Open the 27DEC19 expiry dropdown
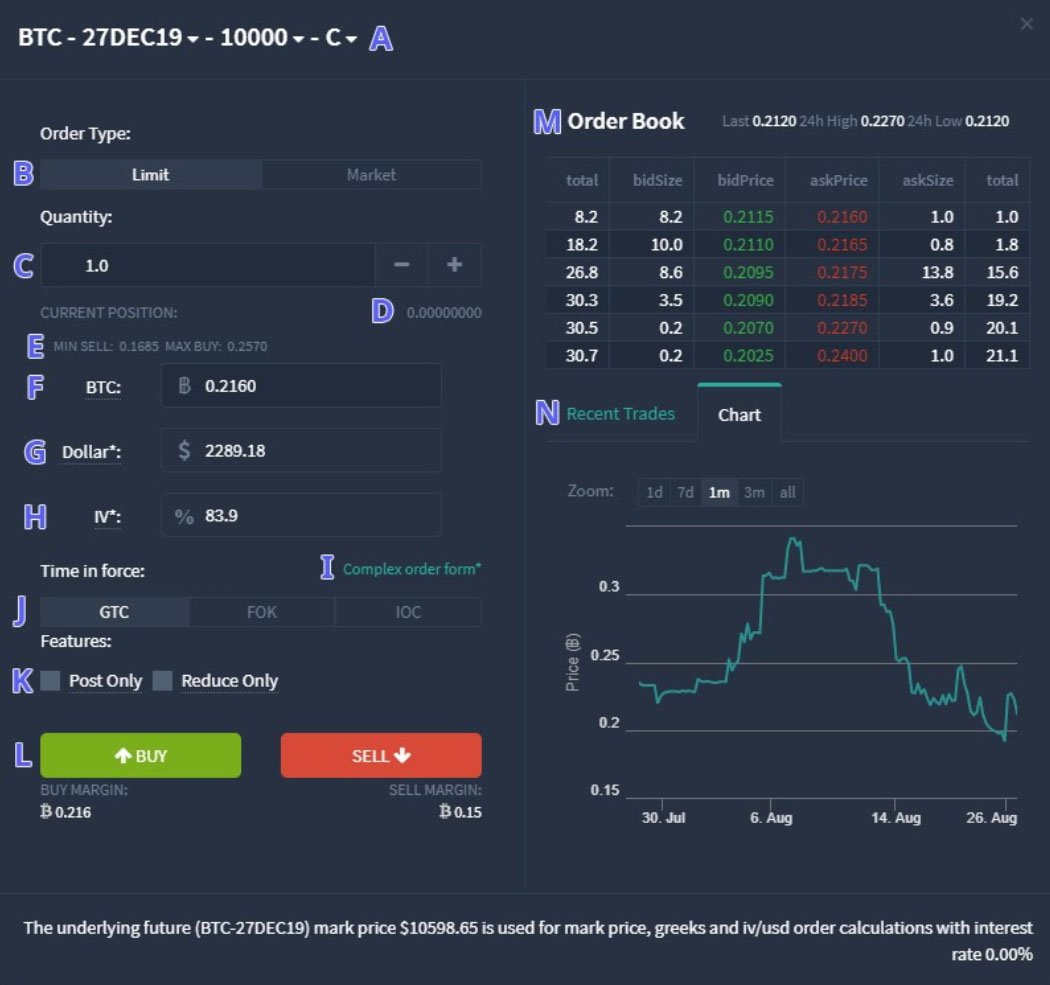 (141, 37)
